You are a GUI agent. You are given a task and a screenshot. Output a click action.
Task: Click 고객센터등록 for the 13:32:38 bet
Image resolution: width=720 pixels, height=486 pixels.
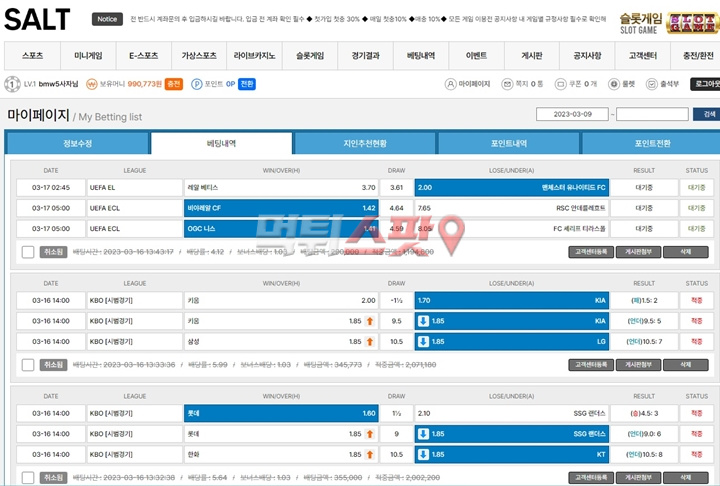591,478
